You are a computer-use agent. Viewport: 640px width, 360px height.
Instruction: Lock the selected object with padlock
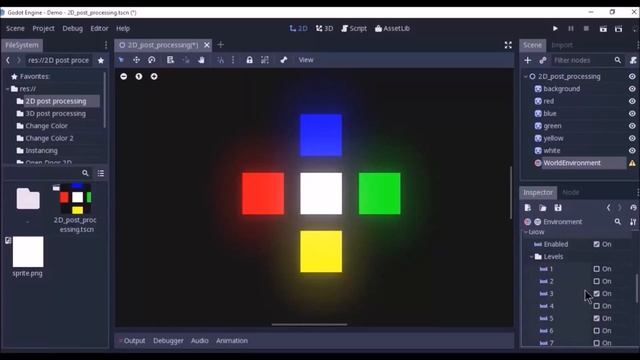point(249,60)
